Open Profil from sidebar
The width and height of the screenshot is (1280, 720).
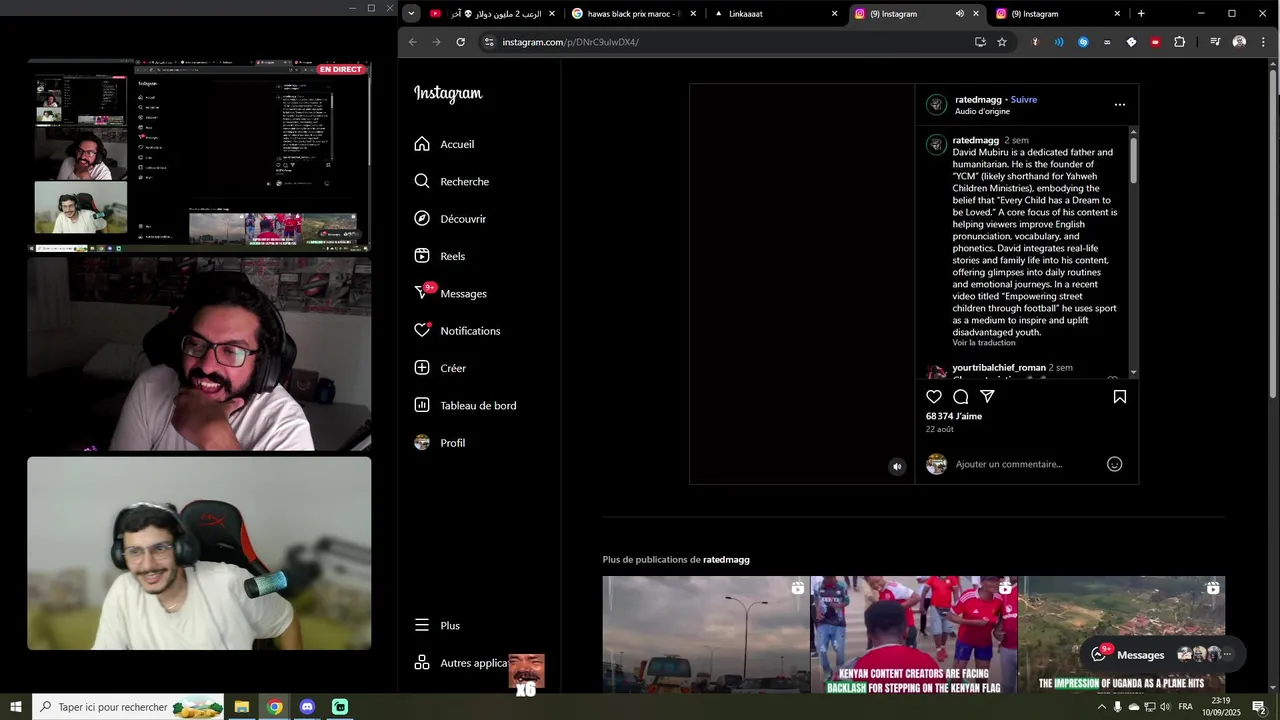pos(440,443)
